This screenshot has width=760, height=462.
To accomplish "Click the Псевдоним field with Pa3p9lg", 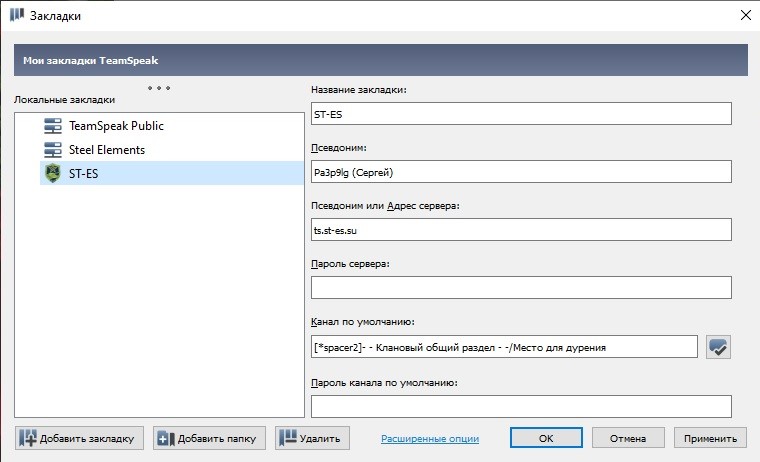I will click(521, 172).
